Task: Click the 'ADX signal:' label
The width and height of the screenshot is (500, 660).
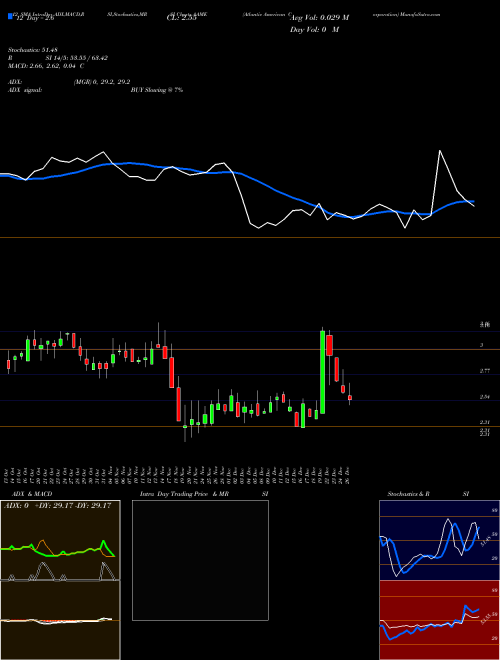Action: (x=25, y=90)
